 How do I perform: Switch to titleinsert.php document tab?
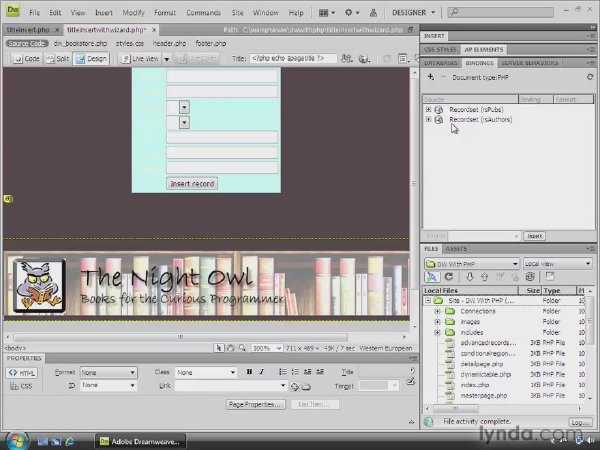[28, 29]
